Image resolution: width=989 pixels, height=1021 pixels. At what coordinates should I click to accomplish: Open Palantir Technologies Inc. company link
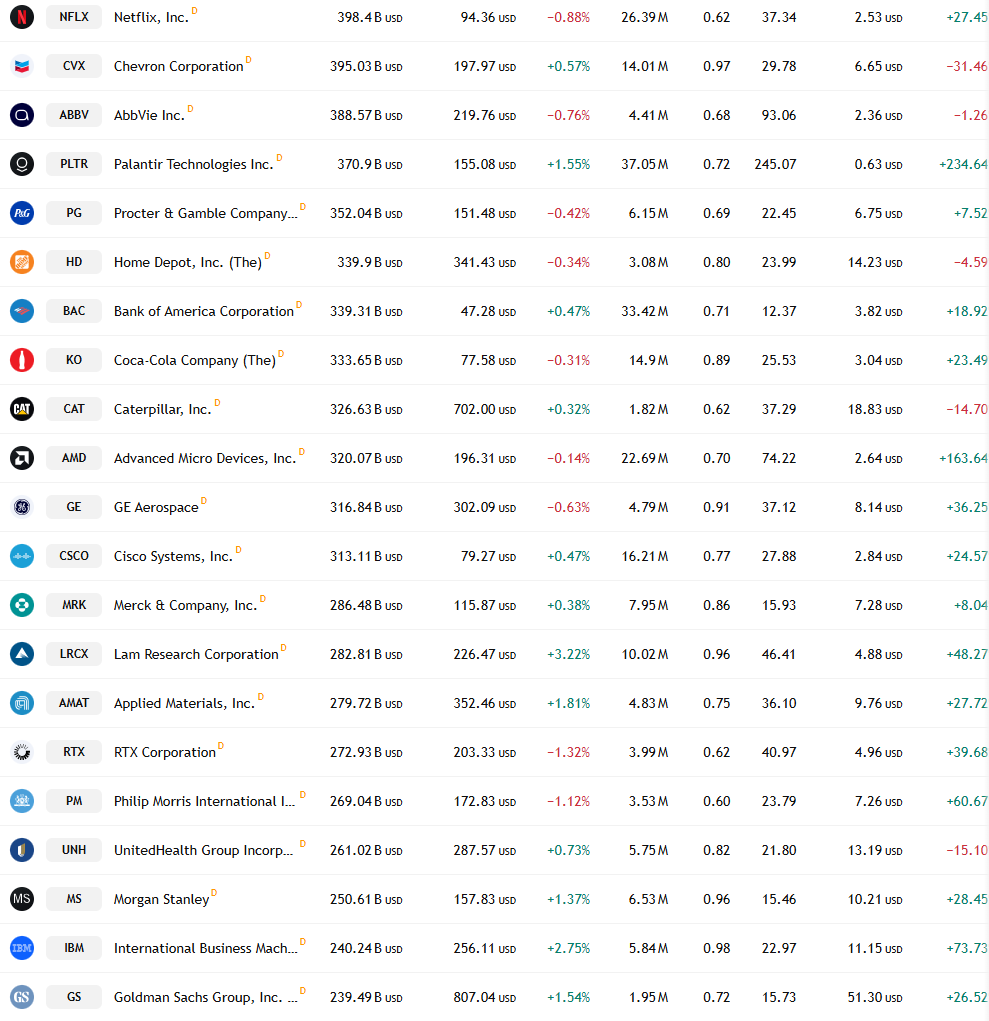(193, 165)
